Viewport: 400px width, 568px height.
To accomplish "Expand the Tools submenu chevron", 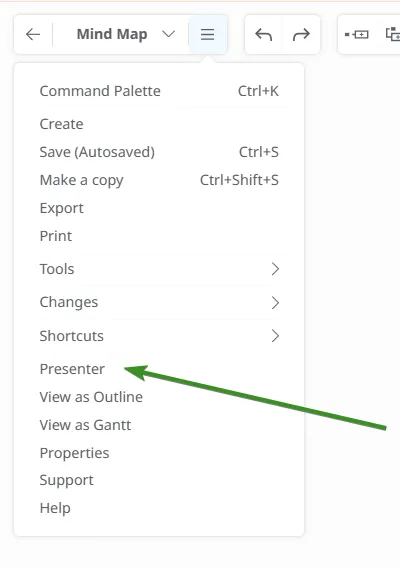I will 275,269.
